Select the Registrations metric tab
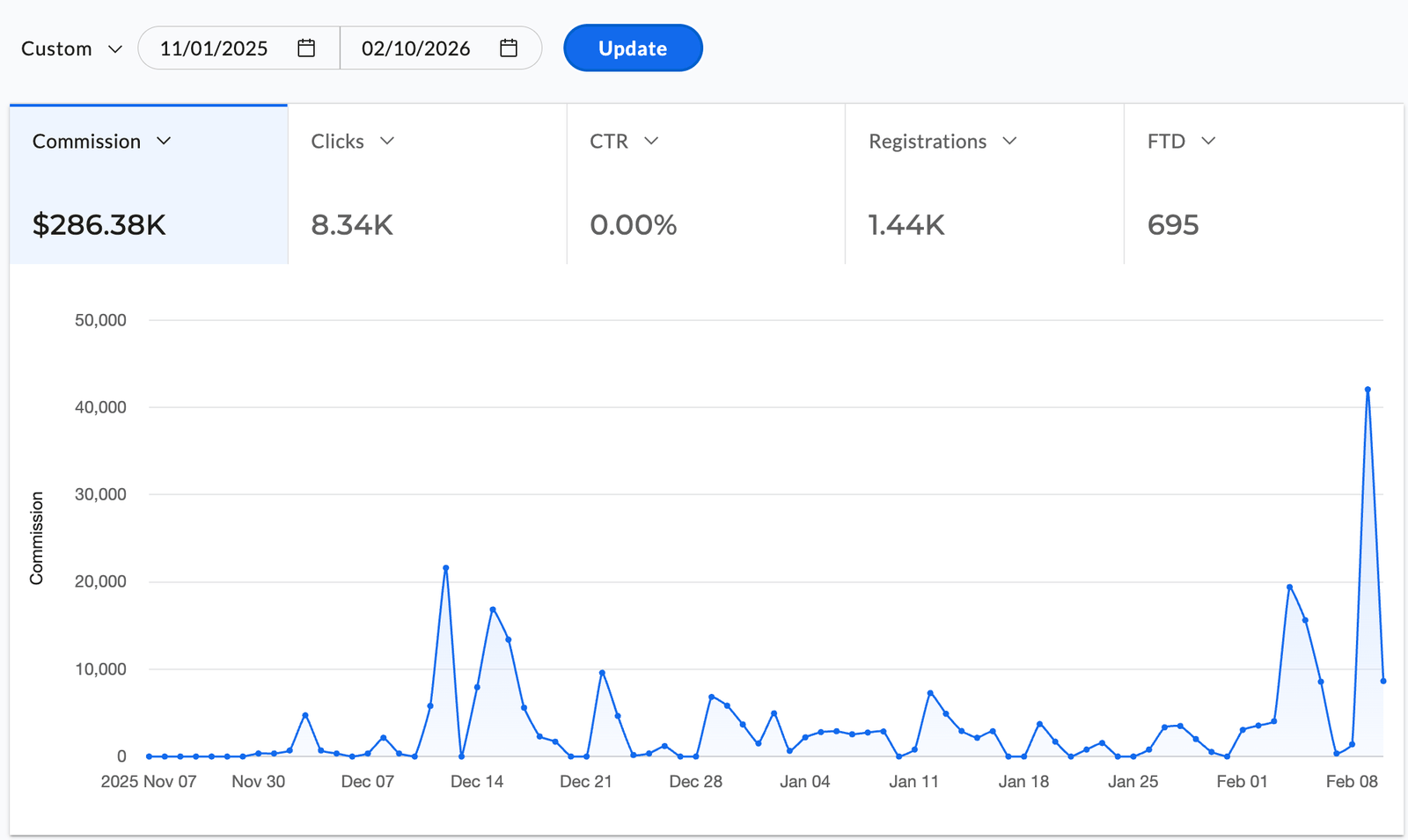Screen dimensions: 1408x840 (x=985, y=185)
